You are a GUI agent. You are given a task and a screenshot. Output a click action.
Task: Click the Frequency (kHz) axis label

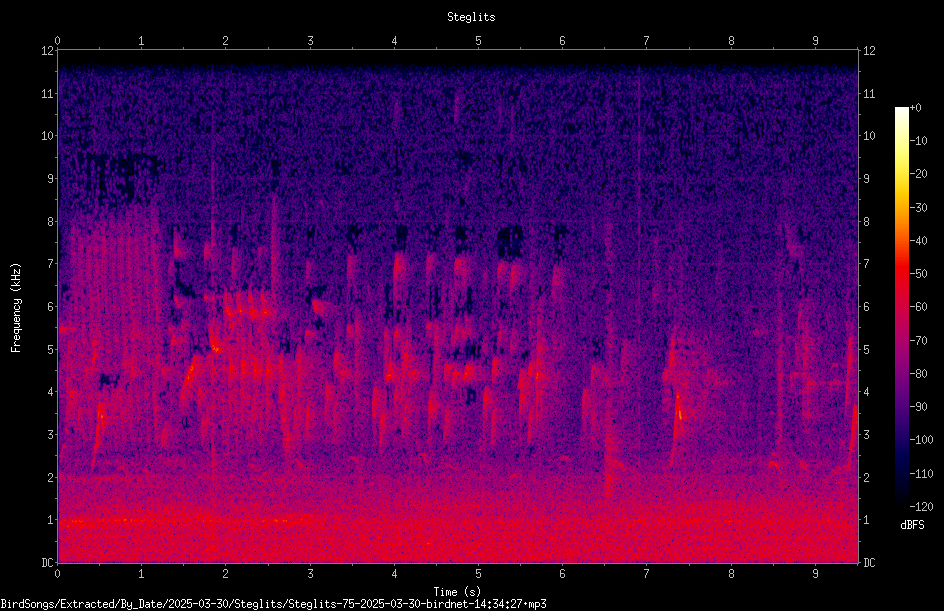tap(16, 307)
